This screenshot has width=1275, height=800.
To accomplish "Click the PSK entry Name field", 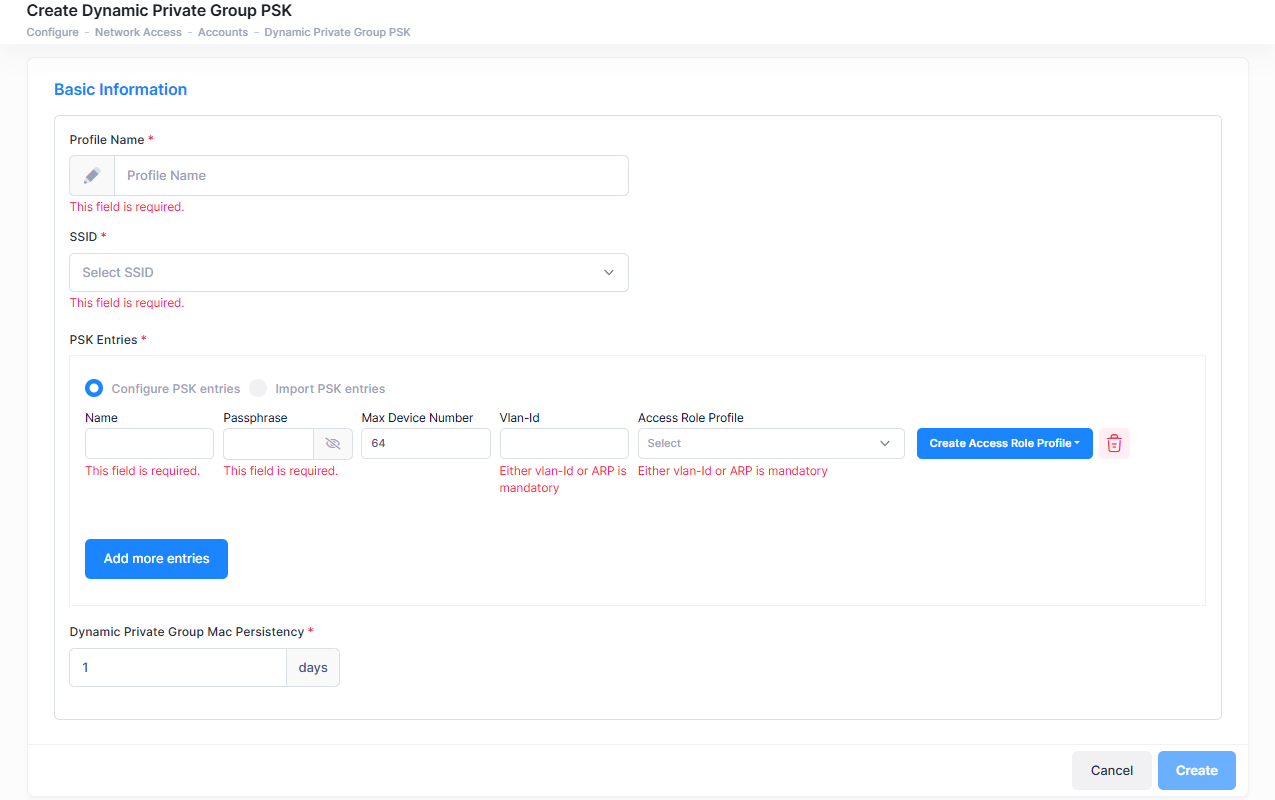I will coord(149,444).
